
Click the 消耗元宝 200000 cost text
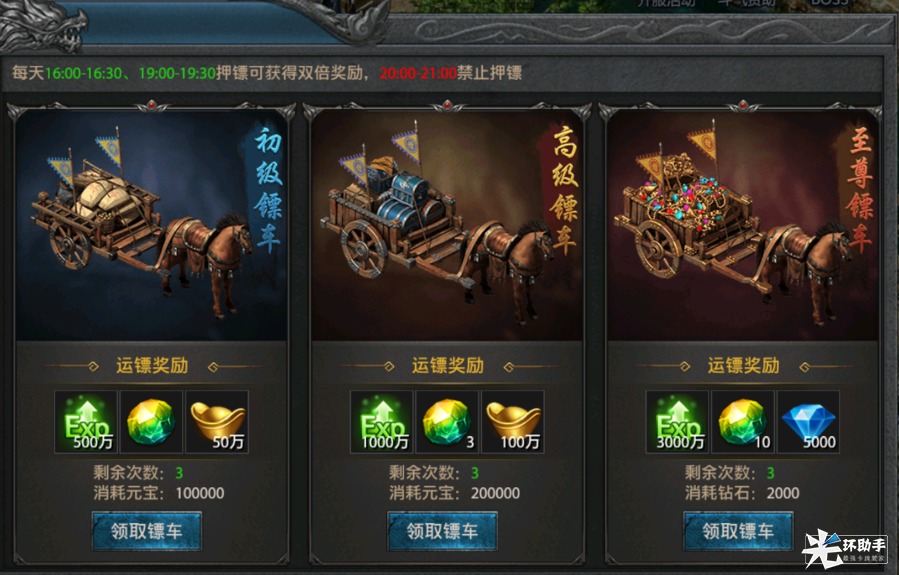click(455, 493)
